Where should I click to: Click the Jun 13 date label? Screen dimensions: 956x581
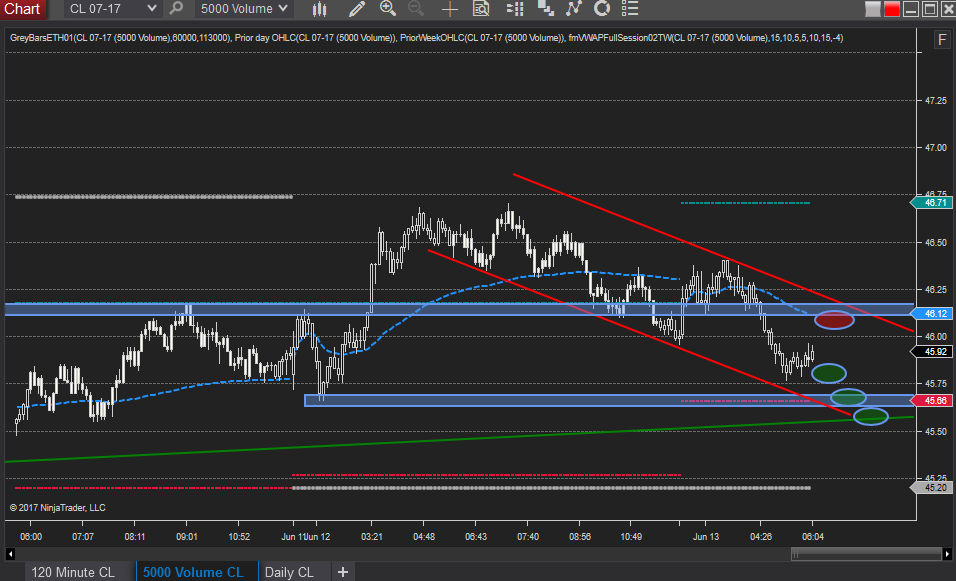pyautogui.click(x=706, y=536)
